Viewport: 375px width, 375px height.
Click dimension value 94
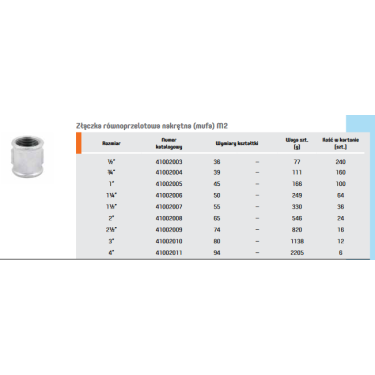217,253
